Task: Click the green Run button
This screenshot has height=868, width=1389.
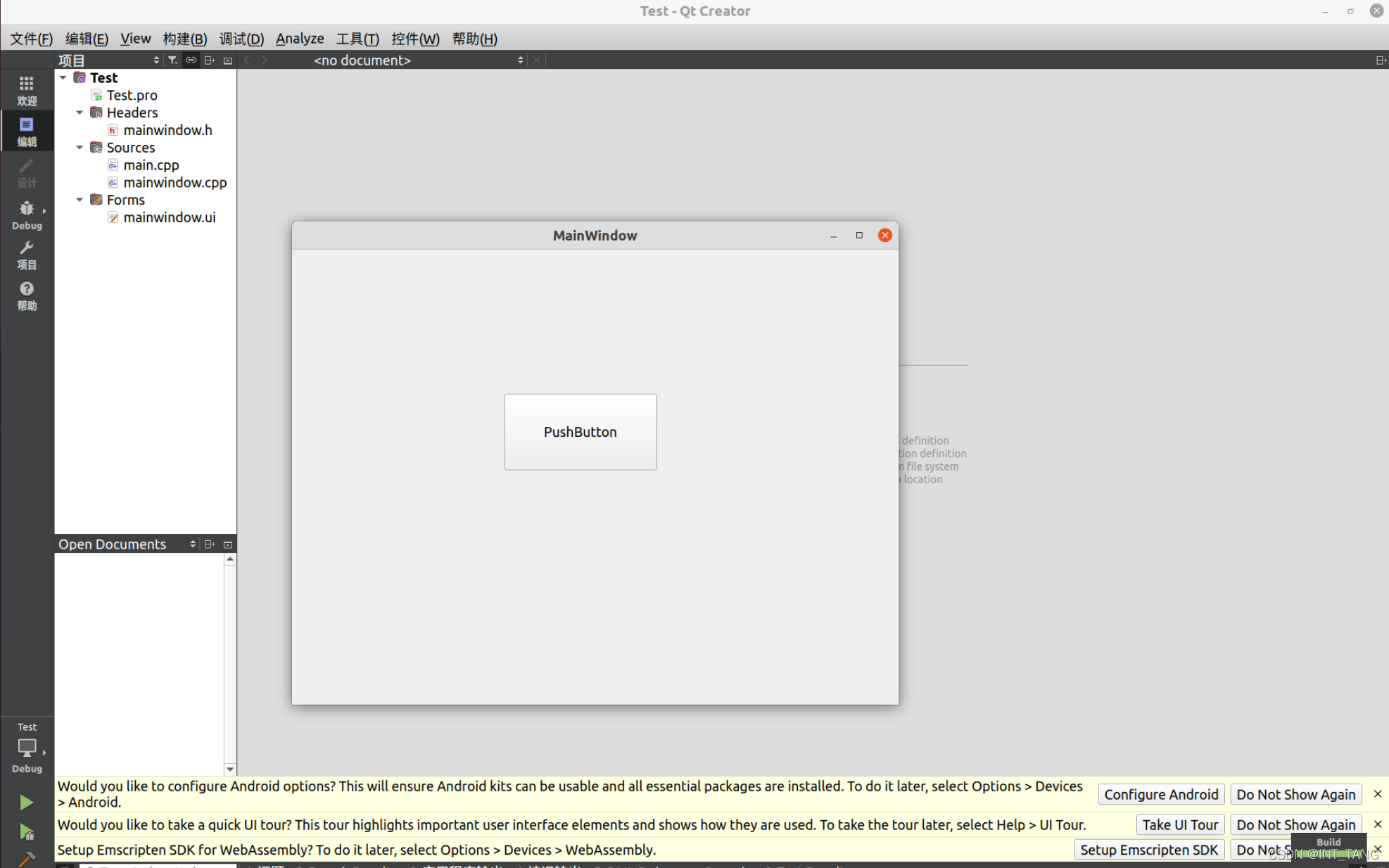Action: click(x=26, y=803)
